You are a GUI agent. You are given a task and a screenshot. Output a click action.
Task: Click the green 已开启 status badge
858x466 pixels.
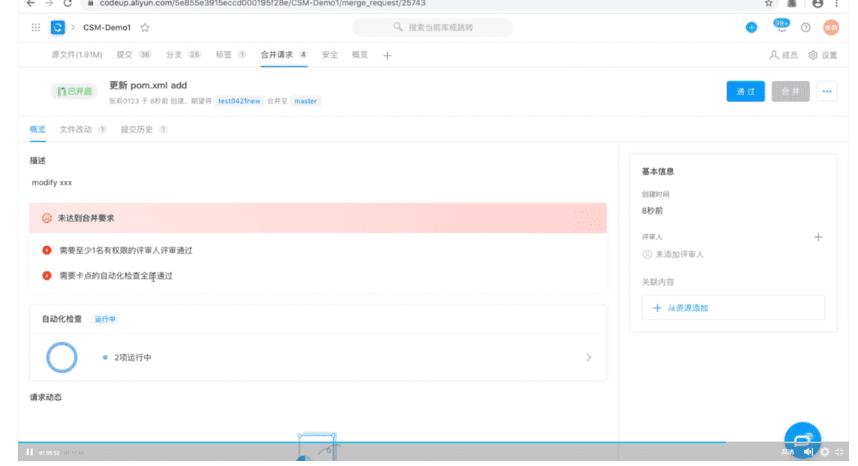pos(74,91)
